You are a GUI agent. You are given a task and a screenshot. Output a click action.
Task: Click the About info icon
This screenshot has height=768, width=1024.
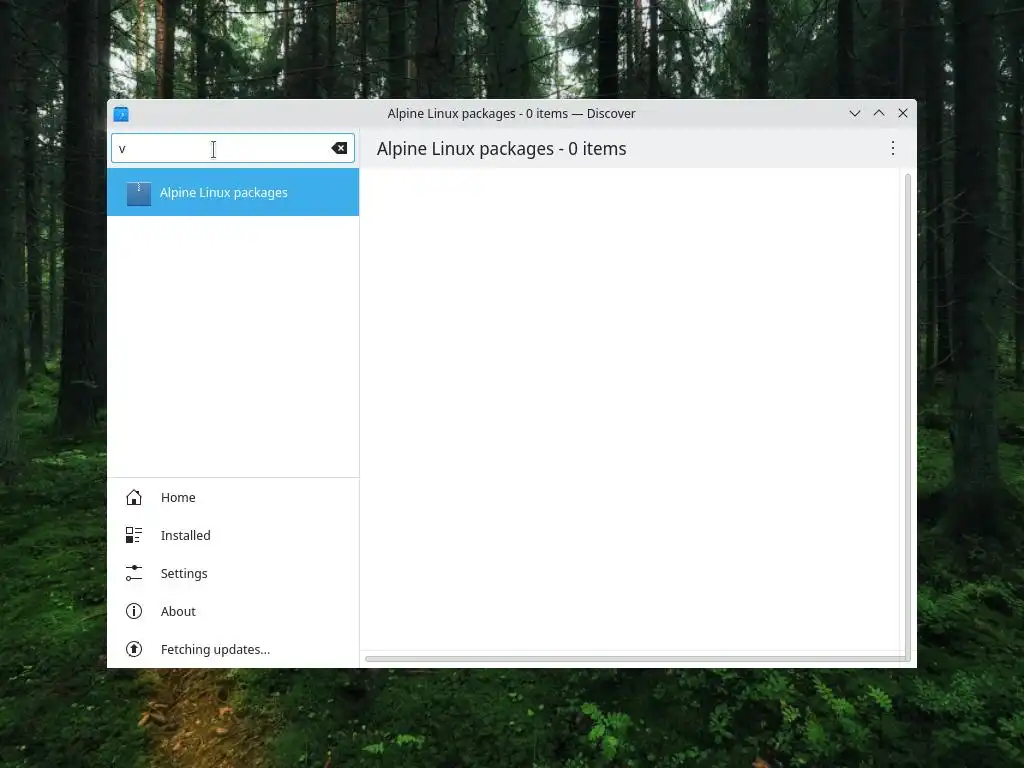point(134,611)
